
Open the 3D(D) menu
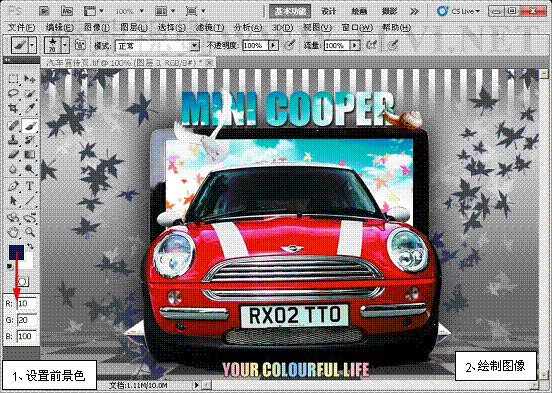(282, 27)
